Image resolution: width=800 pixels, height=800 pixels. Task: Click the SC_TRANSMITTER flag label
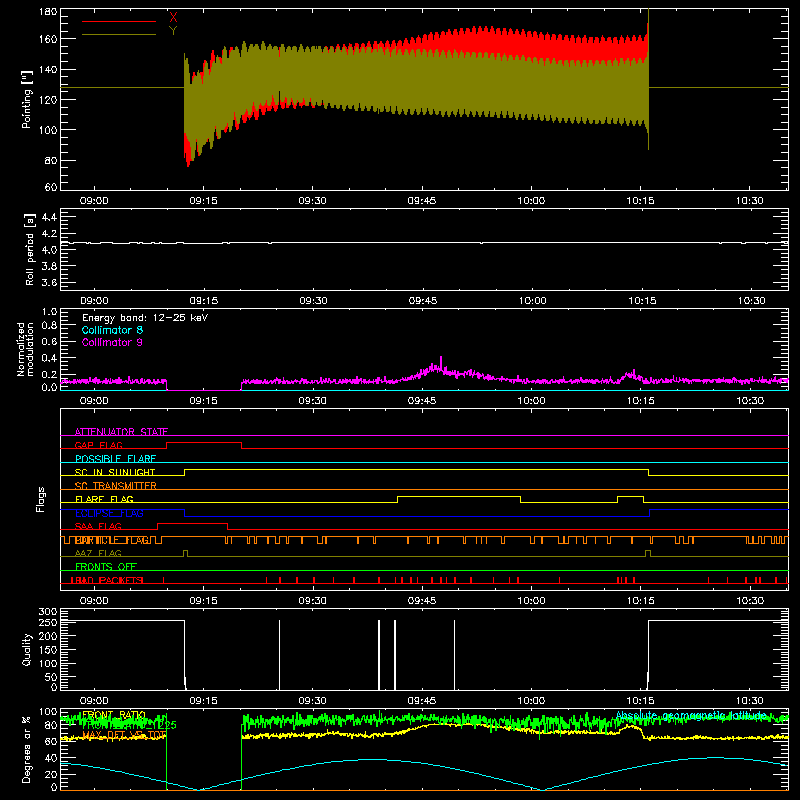coord(116,486)
